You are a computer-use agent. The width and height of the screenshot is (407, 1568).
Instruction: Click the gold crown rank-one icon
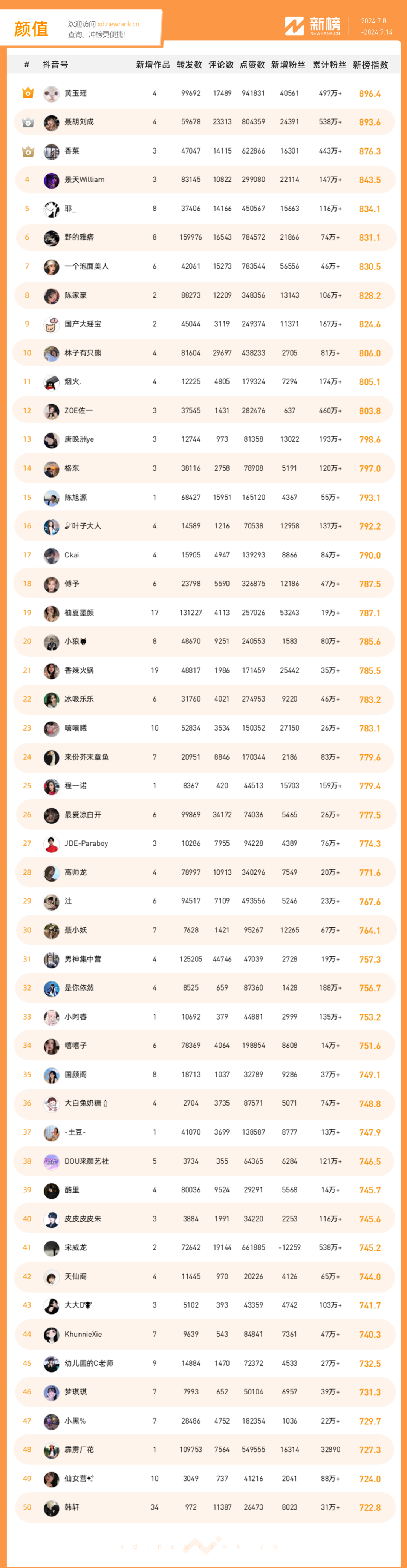pos(28,93)
